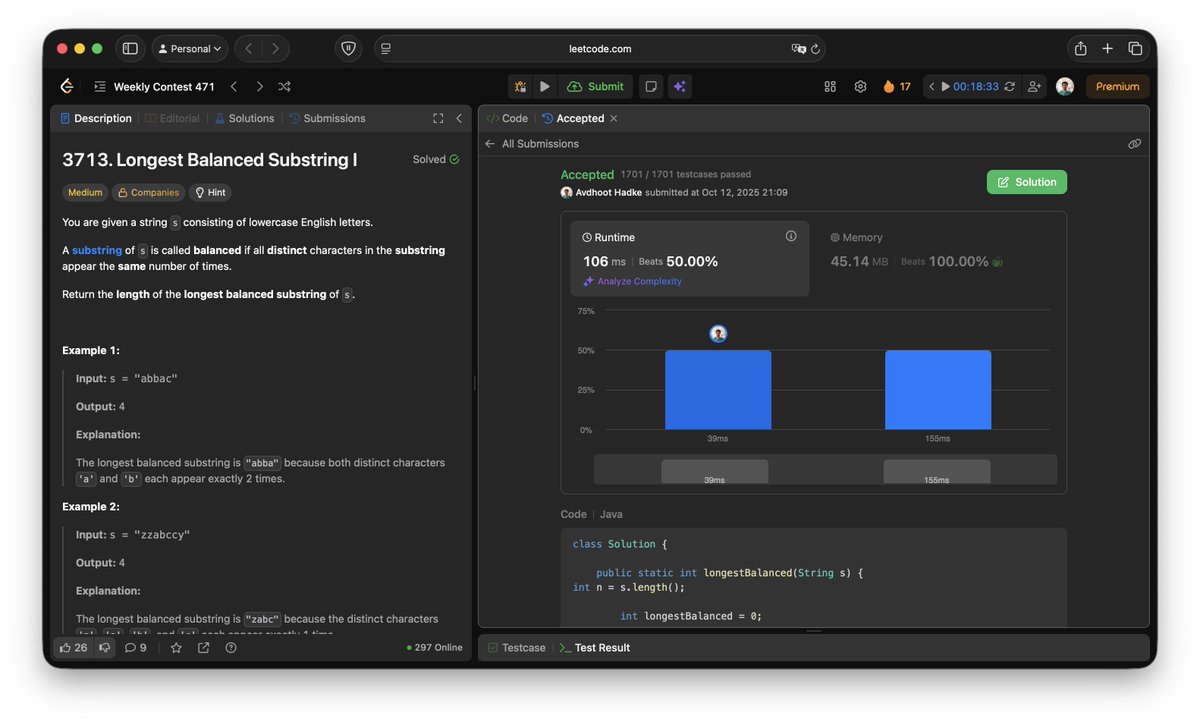Star the problem as favorite
Image resolution: width=1200 pixels, height=725 pixels.
176,648
